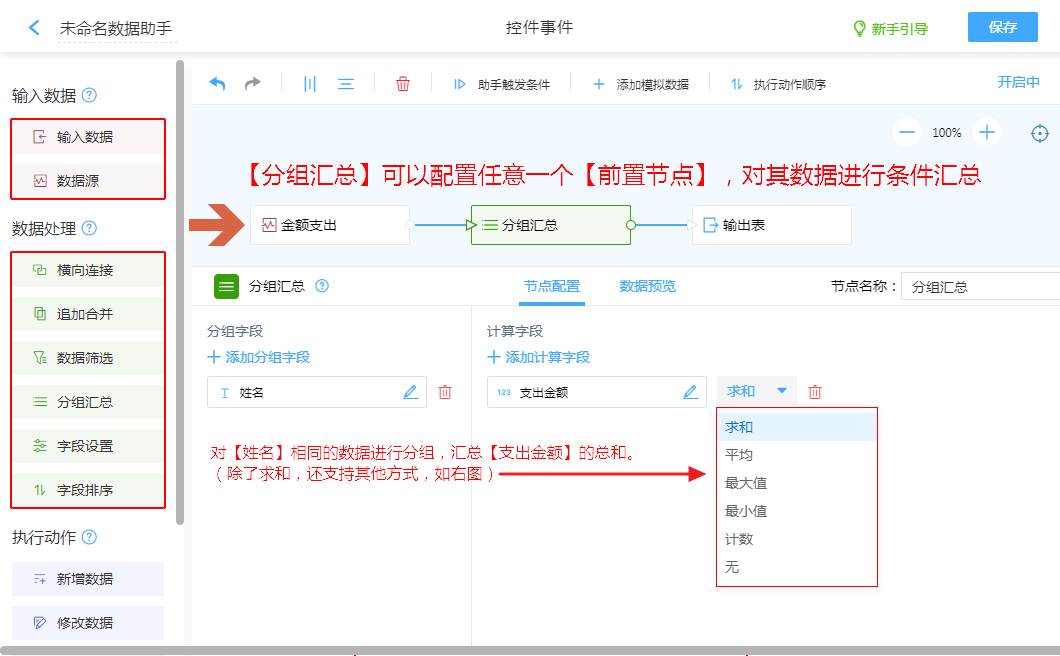Choose 最大值 in the aggregation list
The height and width of the screenshot is (656, 1060).
pyautogui.click(x=745, y=483)
